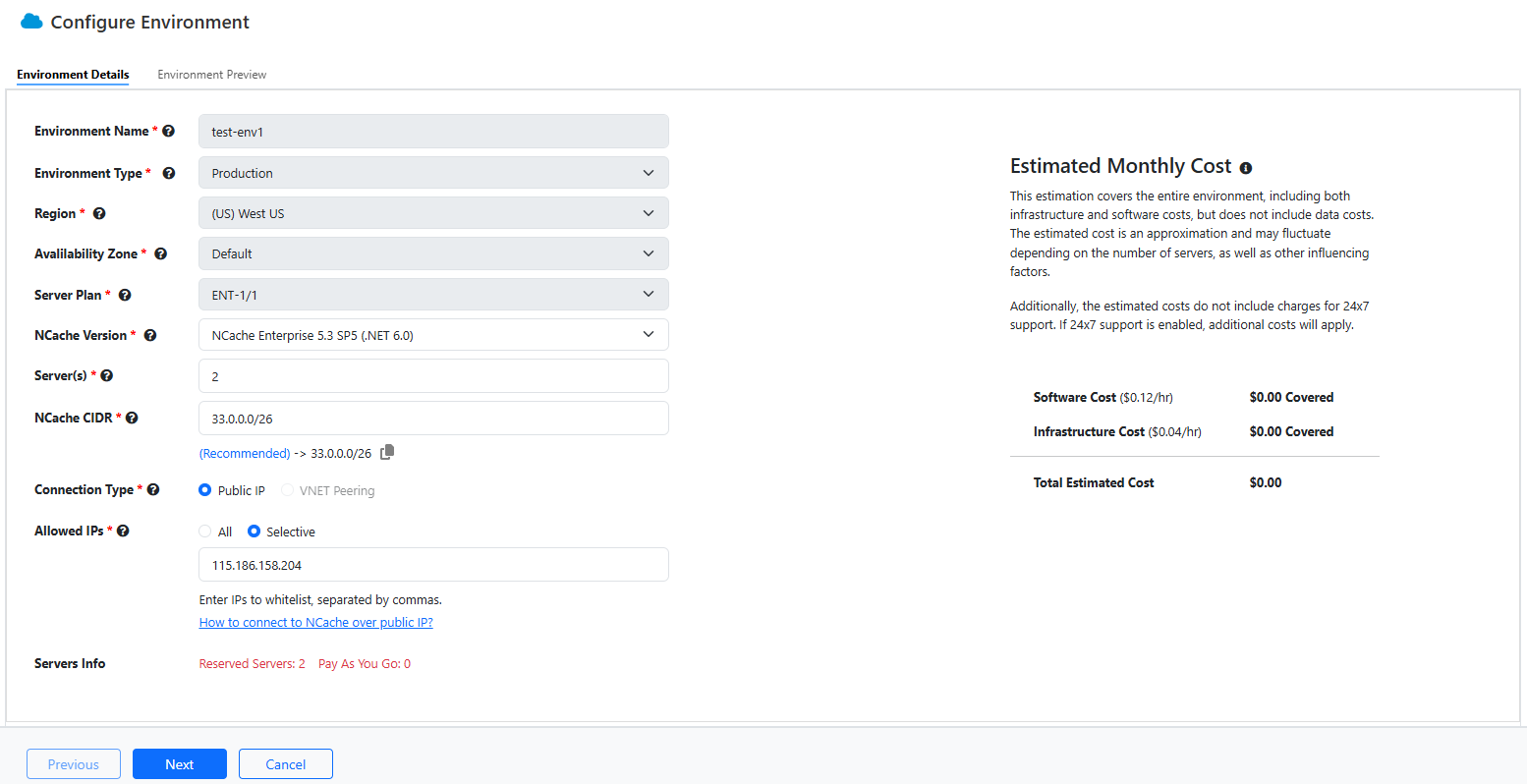Click the Infrastructure Cost label
Viewport: 1527px width, 784px height.
pos(1089,431)
